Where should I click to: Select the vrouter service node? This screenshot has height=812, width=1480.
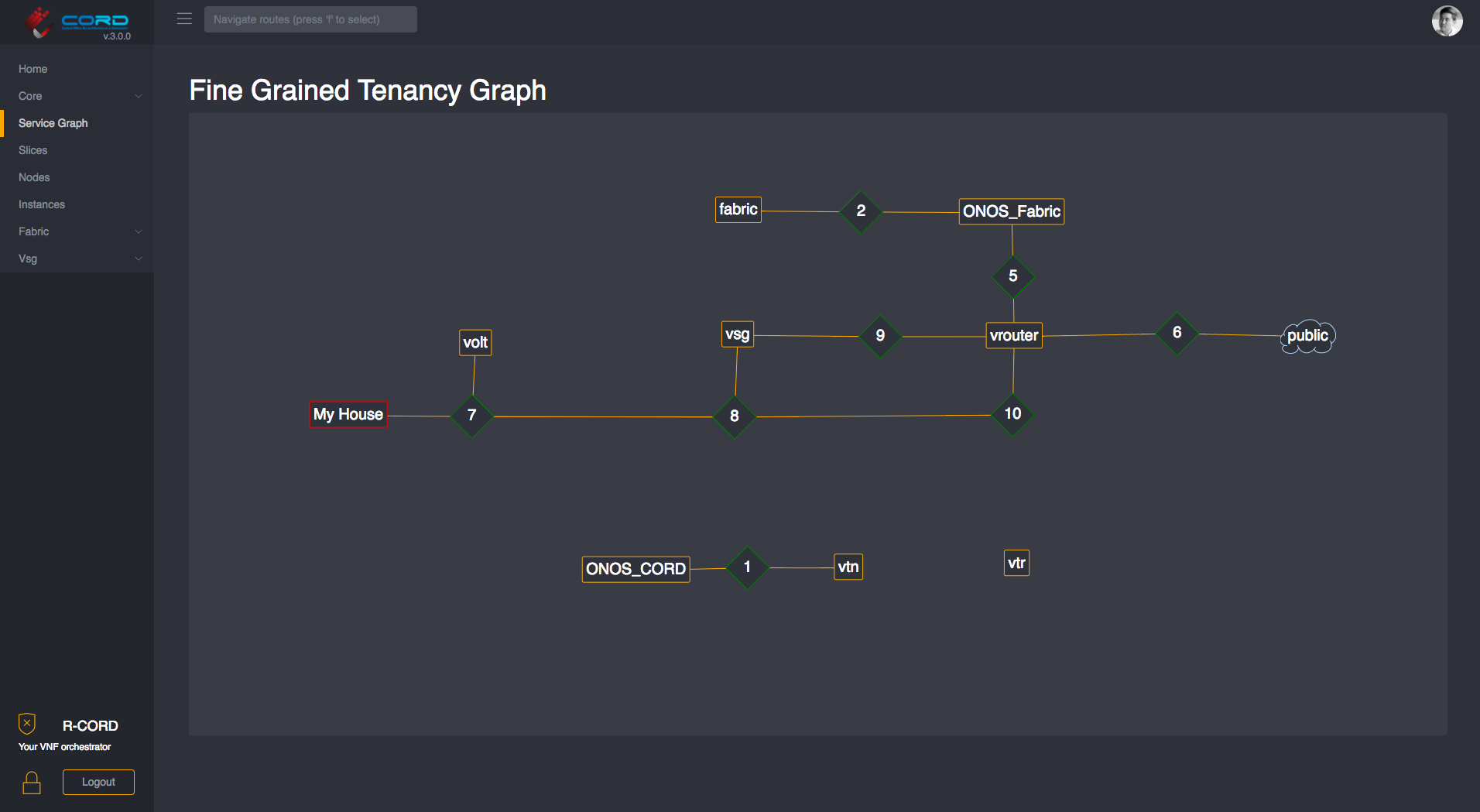(x=1014, y=335)
